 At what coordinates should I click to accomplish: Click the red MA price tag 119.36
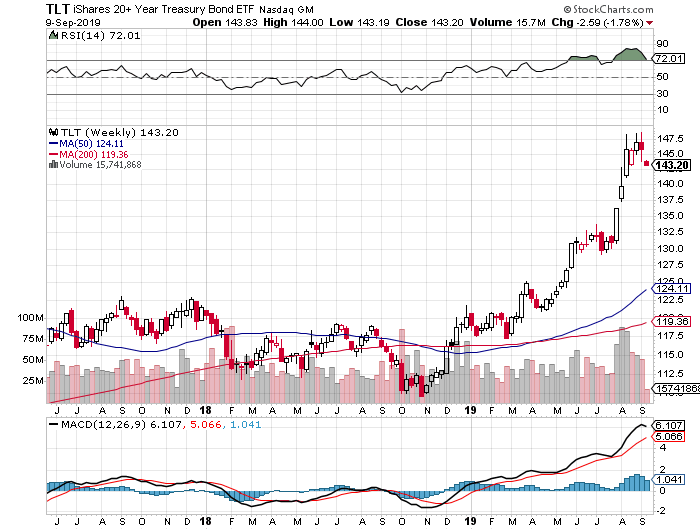click(672, 321)
